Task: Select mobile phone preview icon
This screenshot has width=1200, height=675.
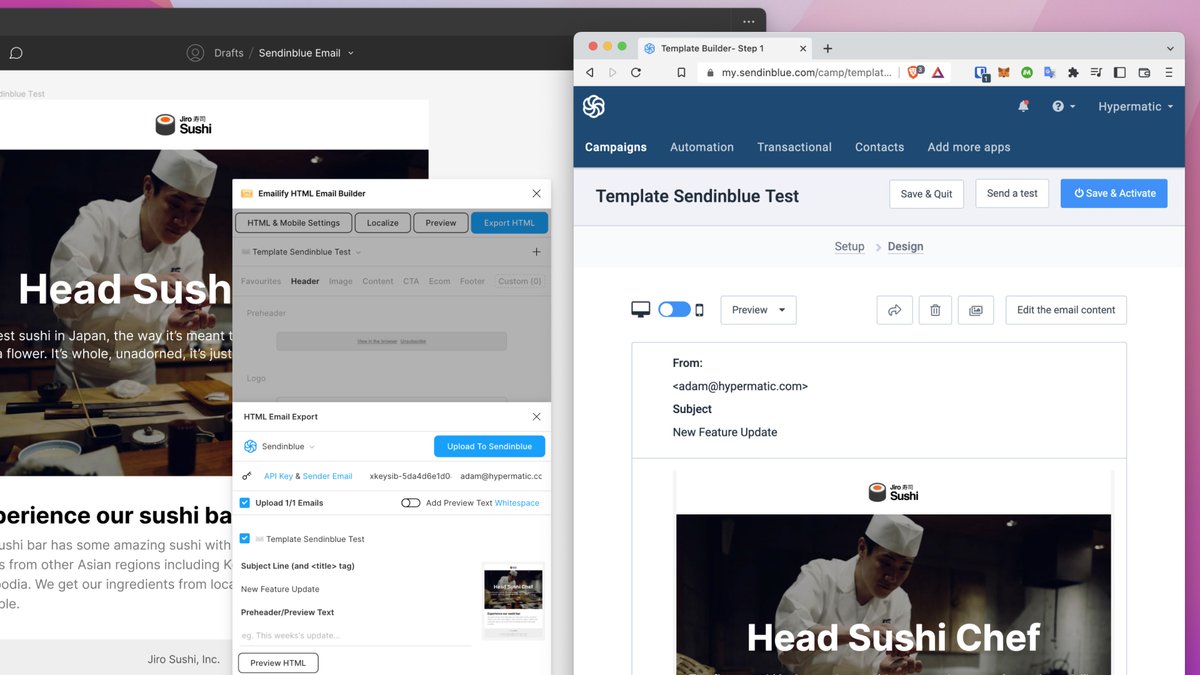Action: click(699, 310)
